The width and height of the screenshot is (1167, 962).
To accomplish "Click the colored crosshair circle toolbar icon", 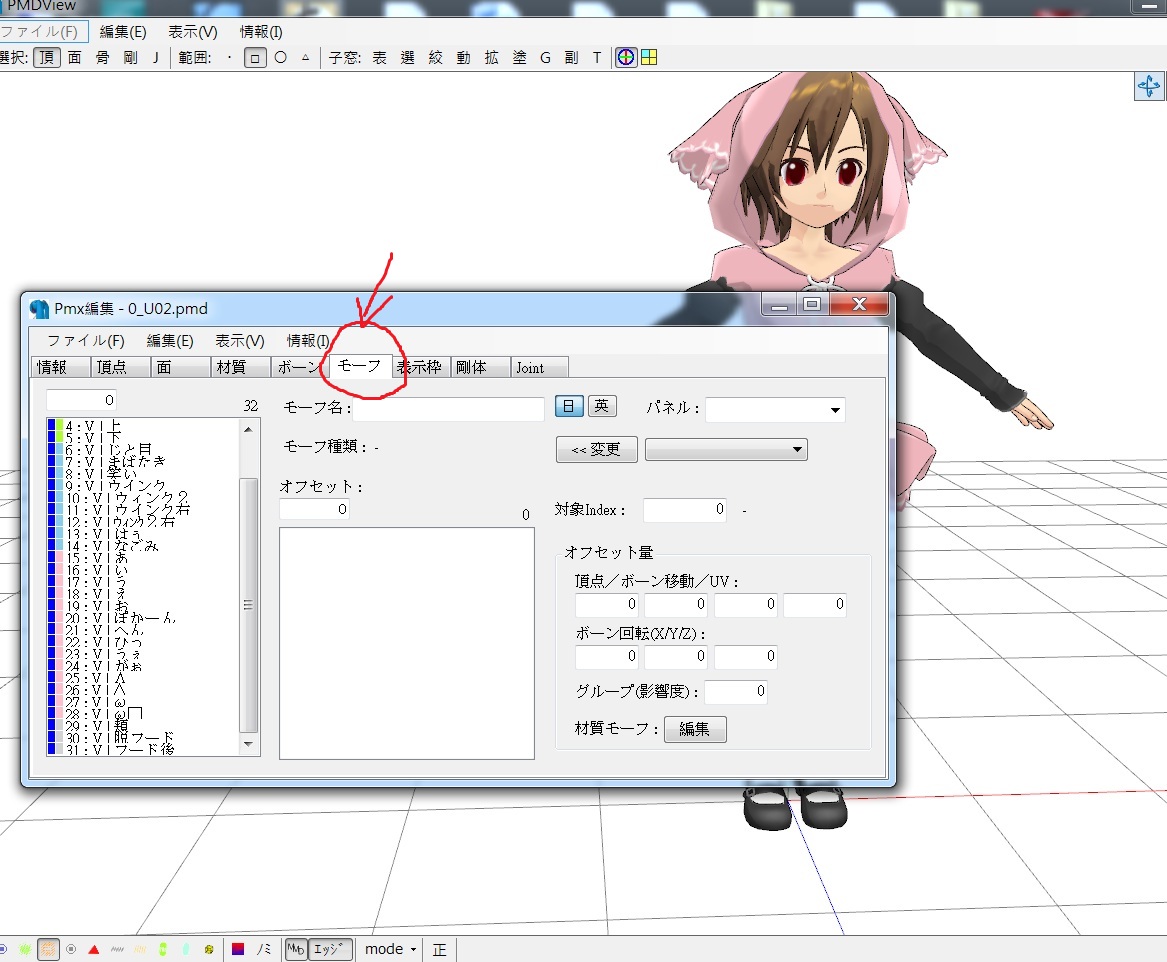I will 626,57.
